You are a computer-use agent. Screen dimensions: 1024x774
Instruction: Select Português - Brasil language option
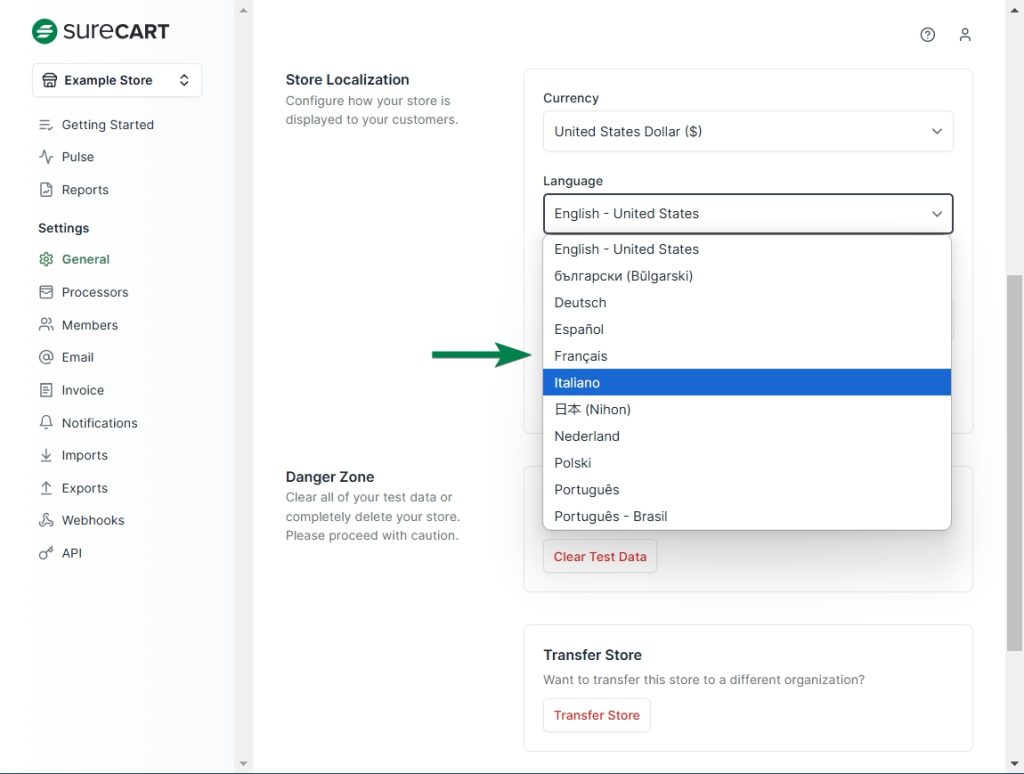pos(746,516)
